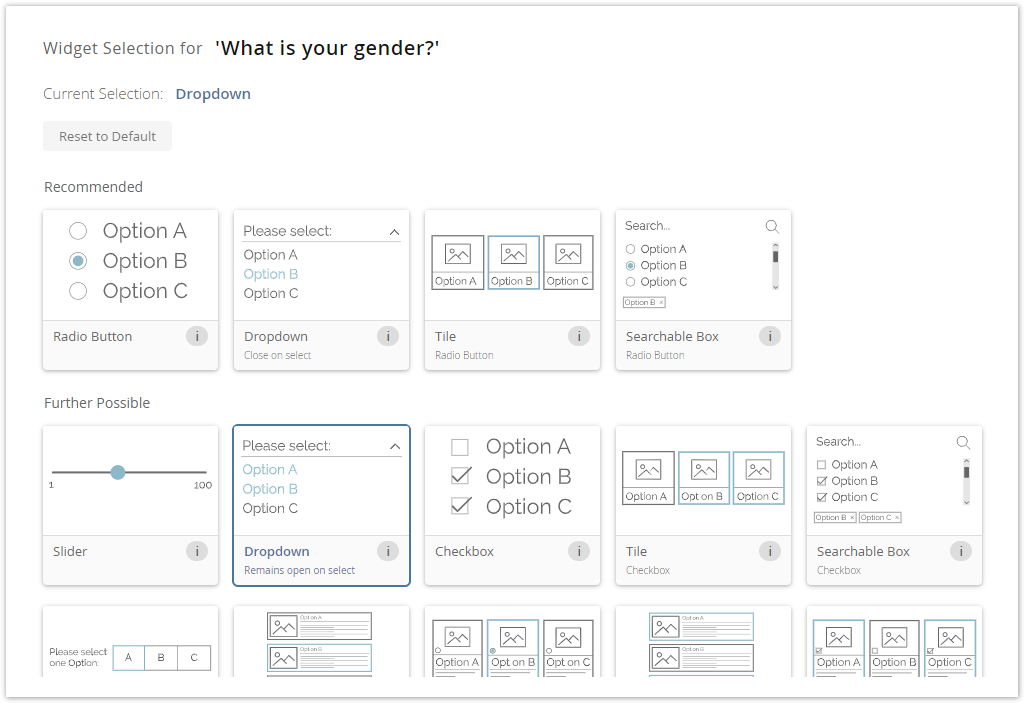The height and width of the screenshot is (703, 1024).
Task: Open info icon on Dropdown Remains open card
Action: coord(388,551)
